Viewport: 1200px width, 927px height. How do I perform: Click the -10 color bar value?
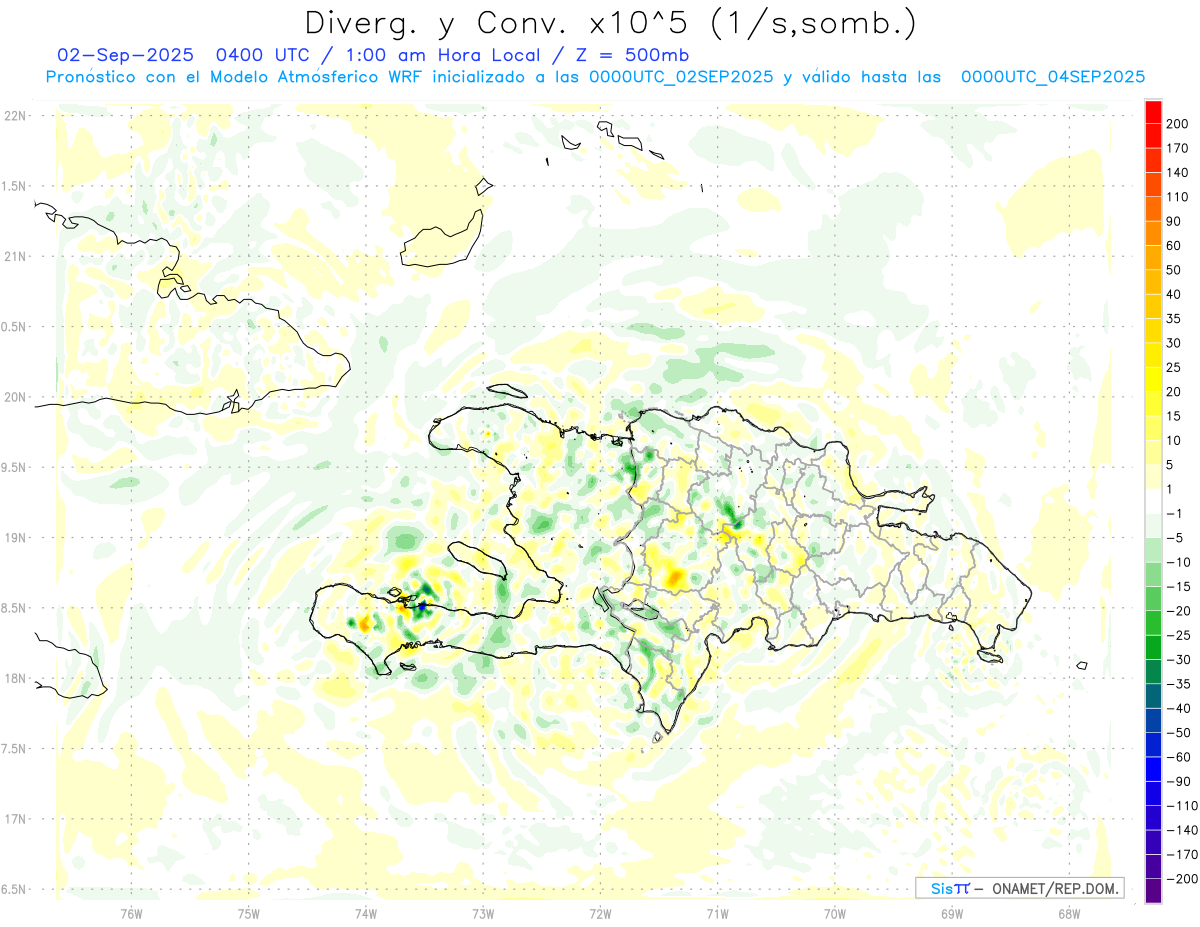[x=1180, y=562]
